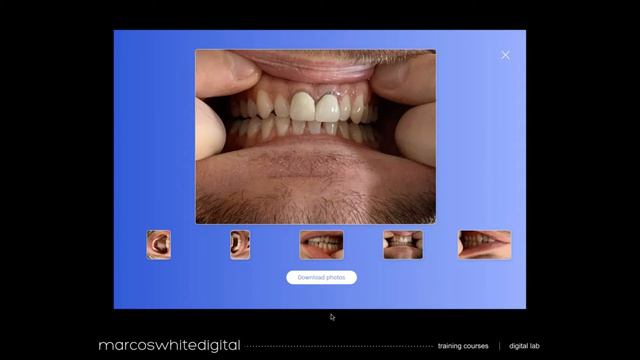Select the frontal retracted teeth thumbnail
This screenshot has width=640, height=360.
pyautogui.click(x=403, y=245)
